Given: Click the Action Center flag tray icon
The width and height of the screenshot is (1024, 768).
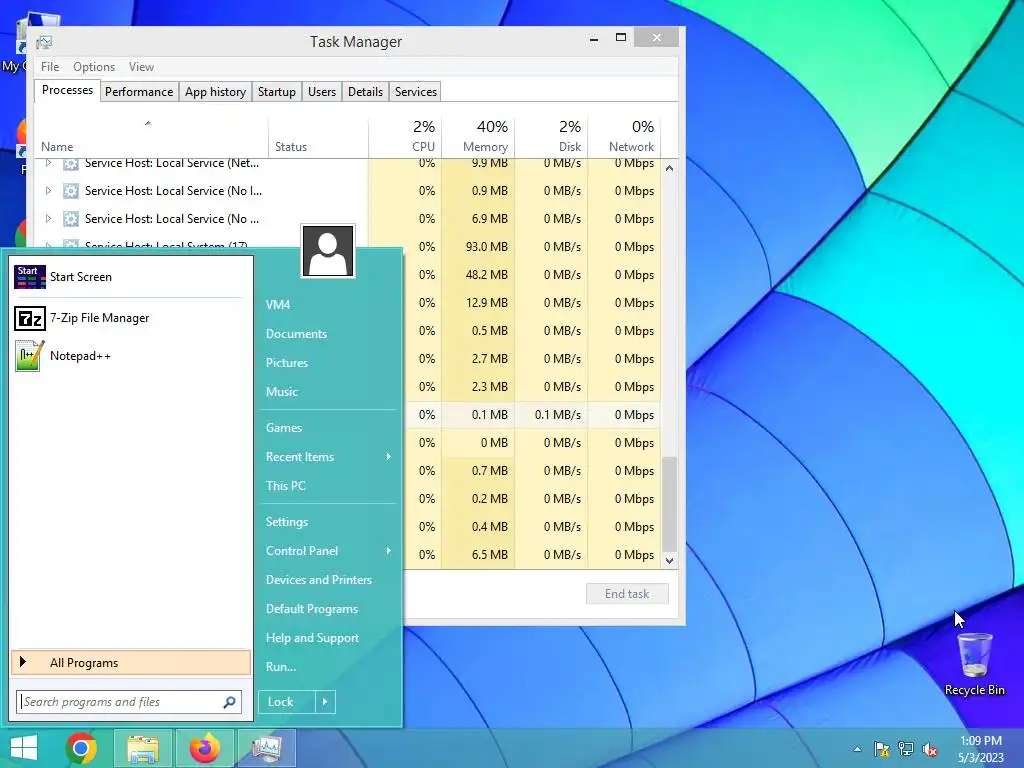Looking at the screenshot, I should click(x=881, y=749).
